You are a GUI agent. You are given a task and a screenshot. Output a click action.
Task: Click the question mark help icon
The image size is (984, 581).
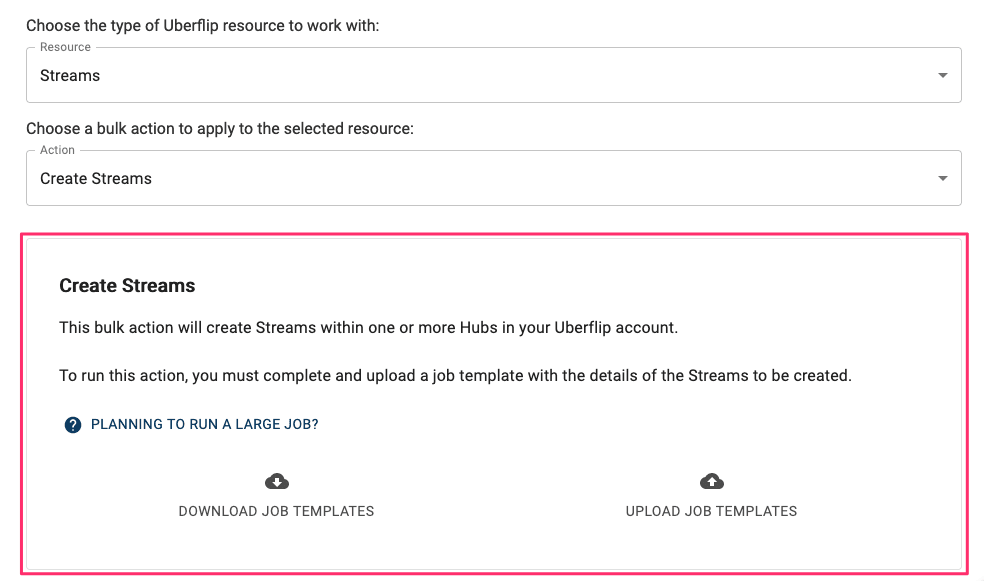pos(73,425)
